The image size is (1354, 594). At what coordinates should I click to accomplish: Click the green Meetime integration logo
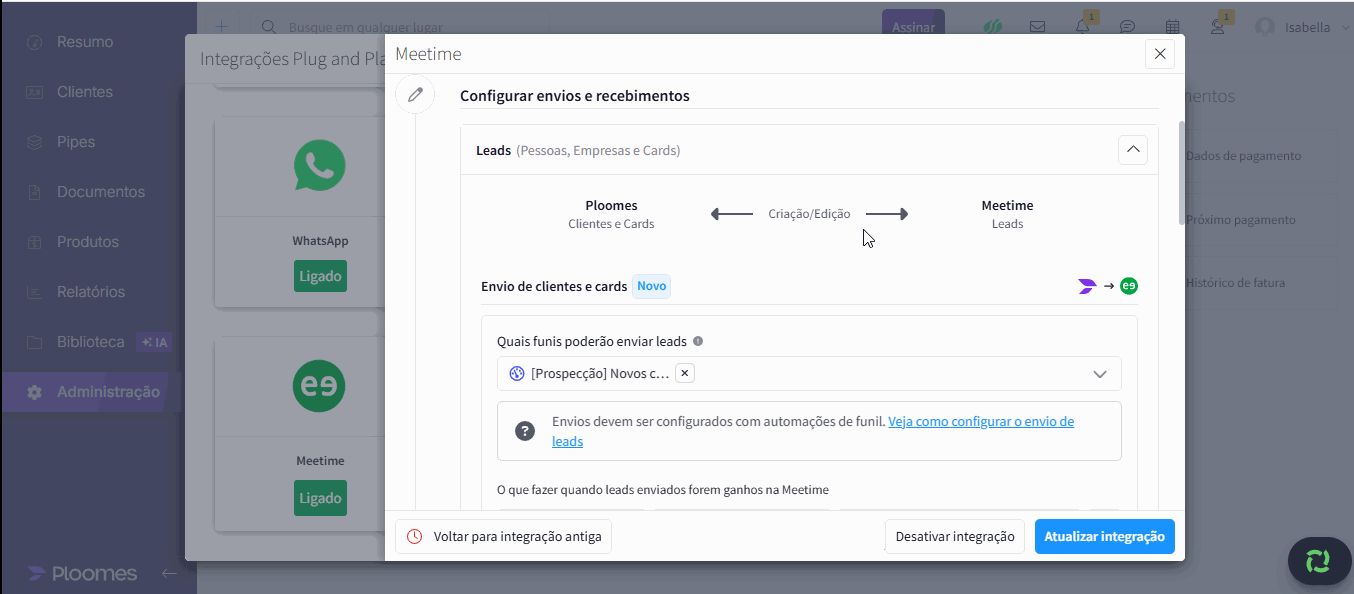(x=320, y=386)
